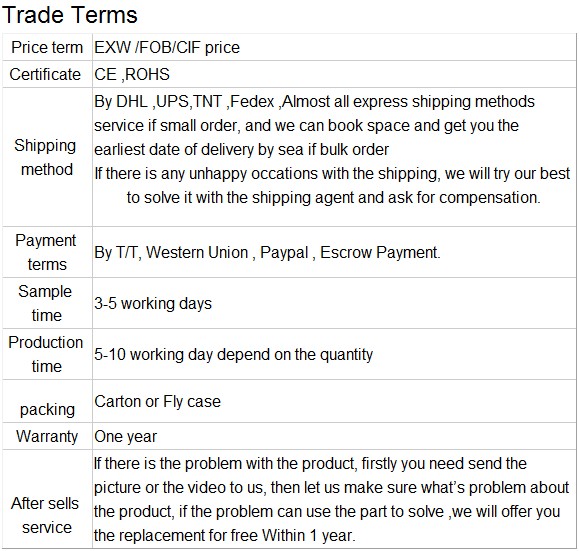Click the Trade Terms heading
Screen dimensions: 579x551
coord(69,16)
